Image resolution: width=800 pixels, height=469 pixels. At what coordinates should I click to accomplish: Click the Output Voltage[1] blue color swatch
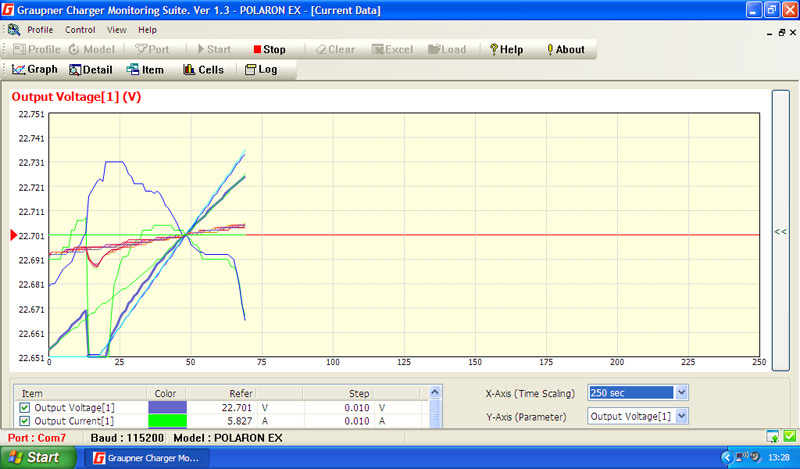[x=167, y=407]
